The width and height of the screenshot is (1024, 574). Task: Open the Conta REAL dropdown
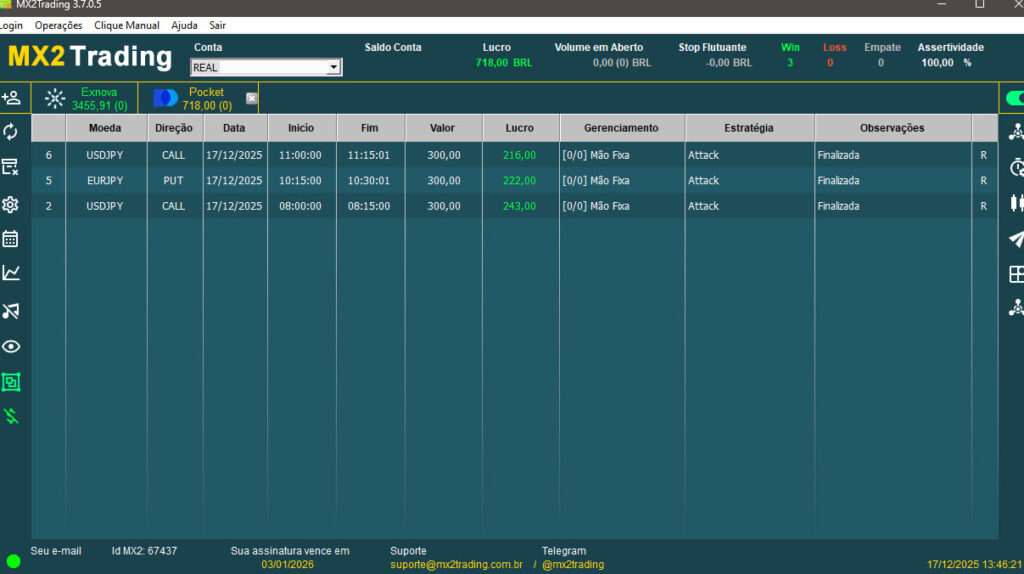click(x=333, y=67)
